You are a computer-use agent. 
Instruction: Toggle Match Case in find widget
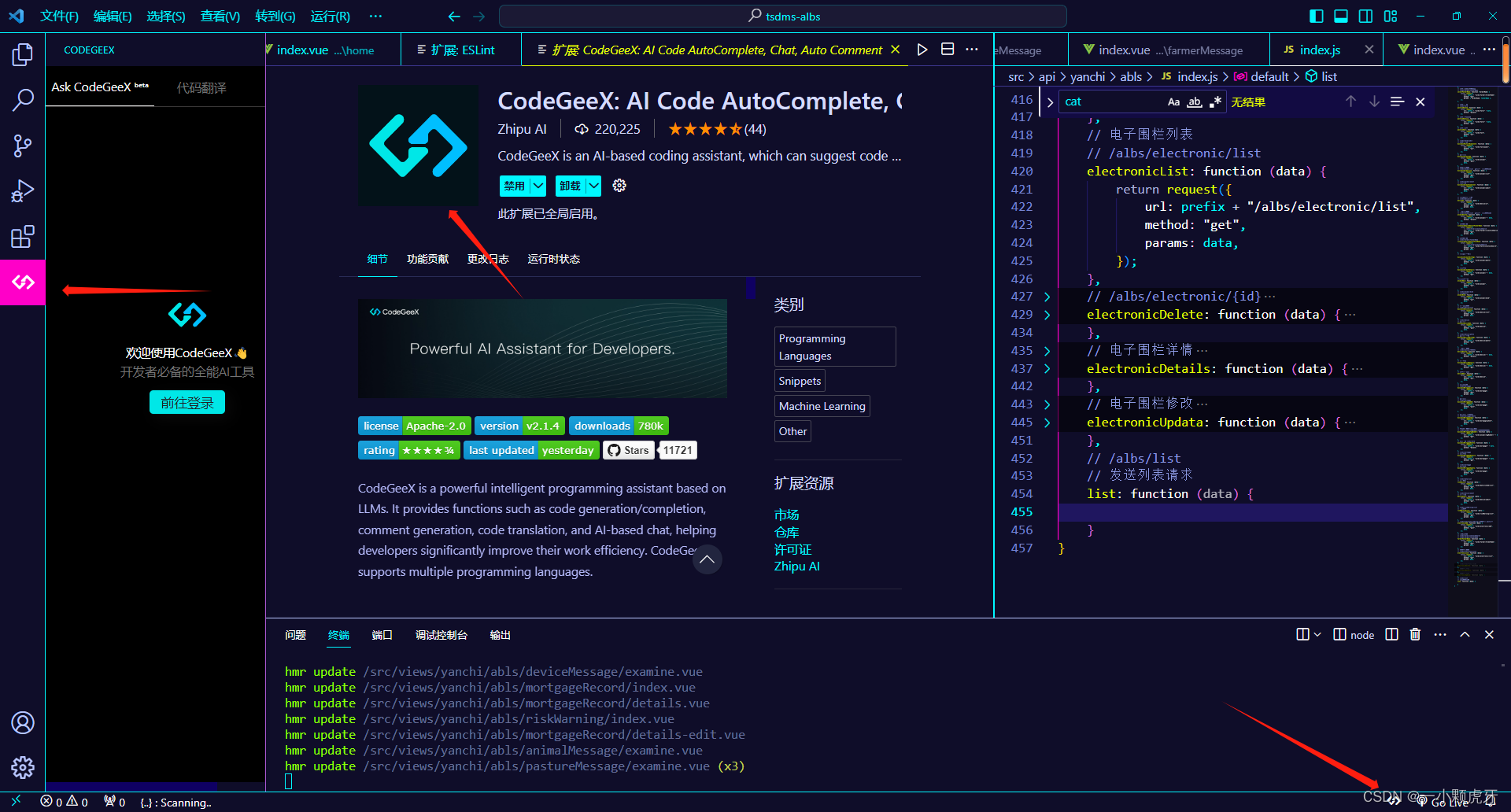click(x=1173, y=101)
